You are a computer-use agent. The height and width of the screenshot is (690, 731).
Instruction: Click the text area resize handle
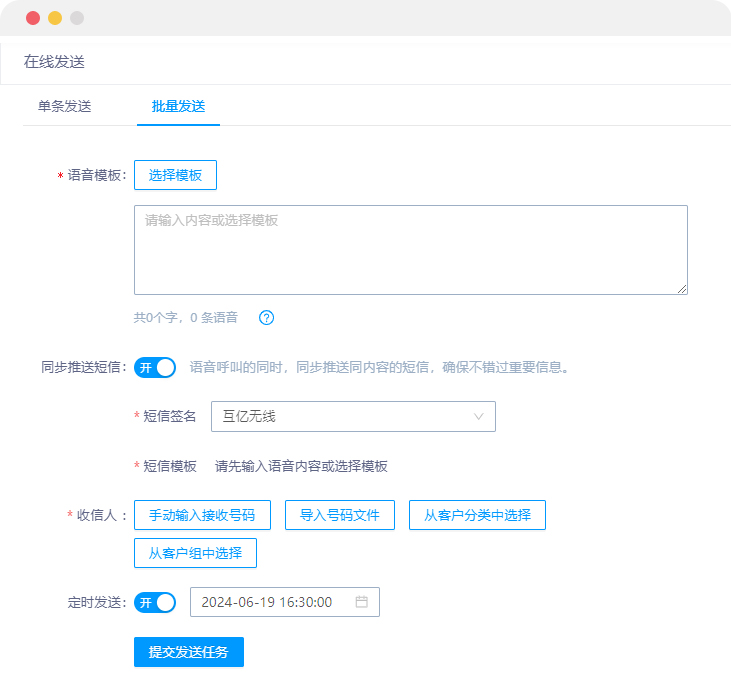[x=683, y=290]
